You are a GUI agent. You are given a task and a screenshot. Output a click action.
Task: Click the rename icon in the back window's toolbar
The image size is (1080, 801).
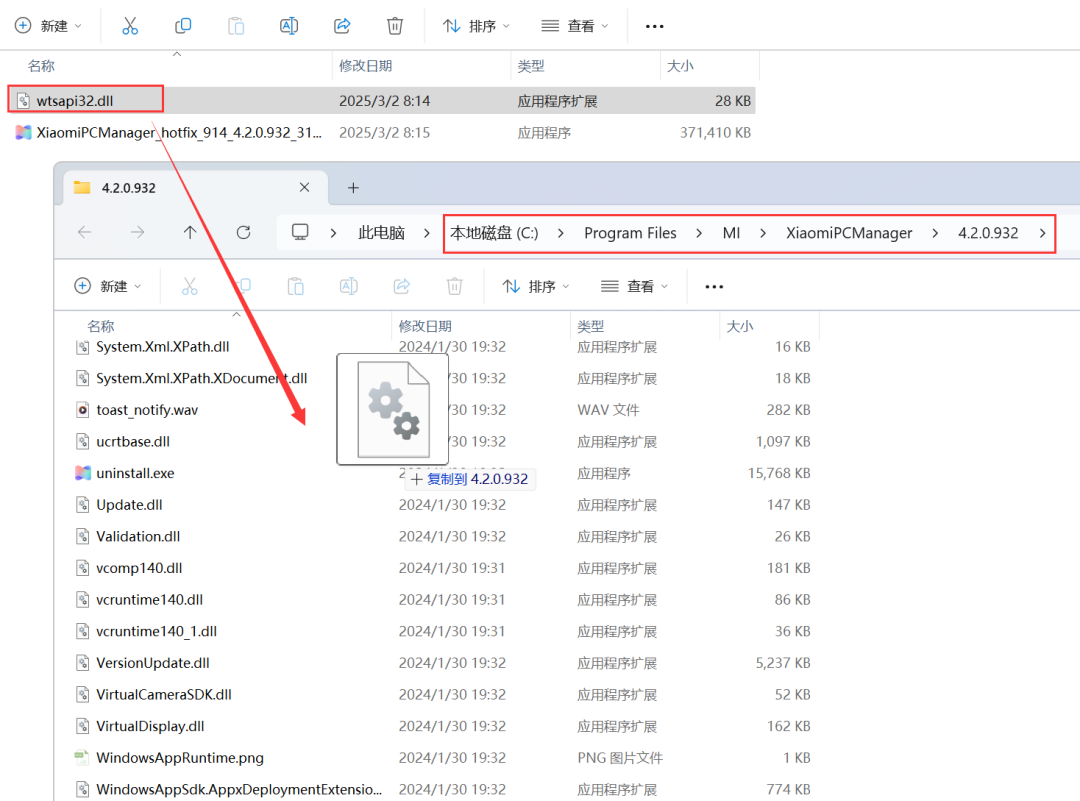[289, 26]
